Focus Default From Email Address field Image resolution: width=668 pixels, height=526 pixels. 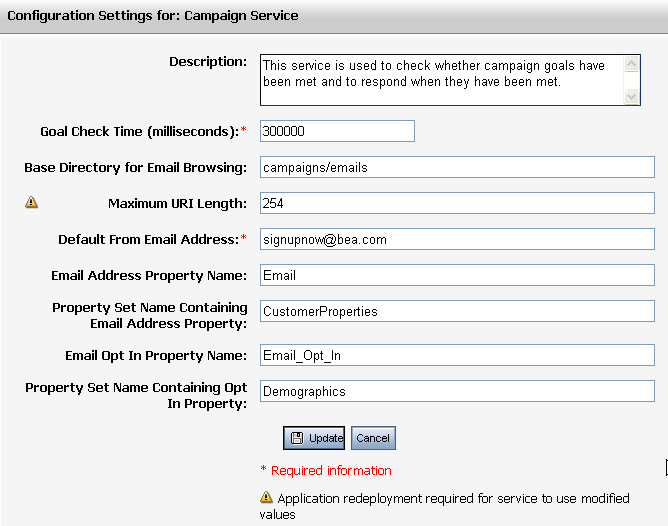tap(457, 239)
